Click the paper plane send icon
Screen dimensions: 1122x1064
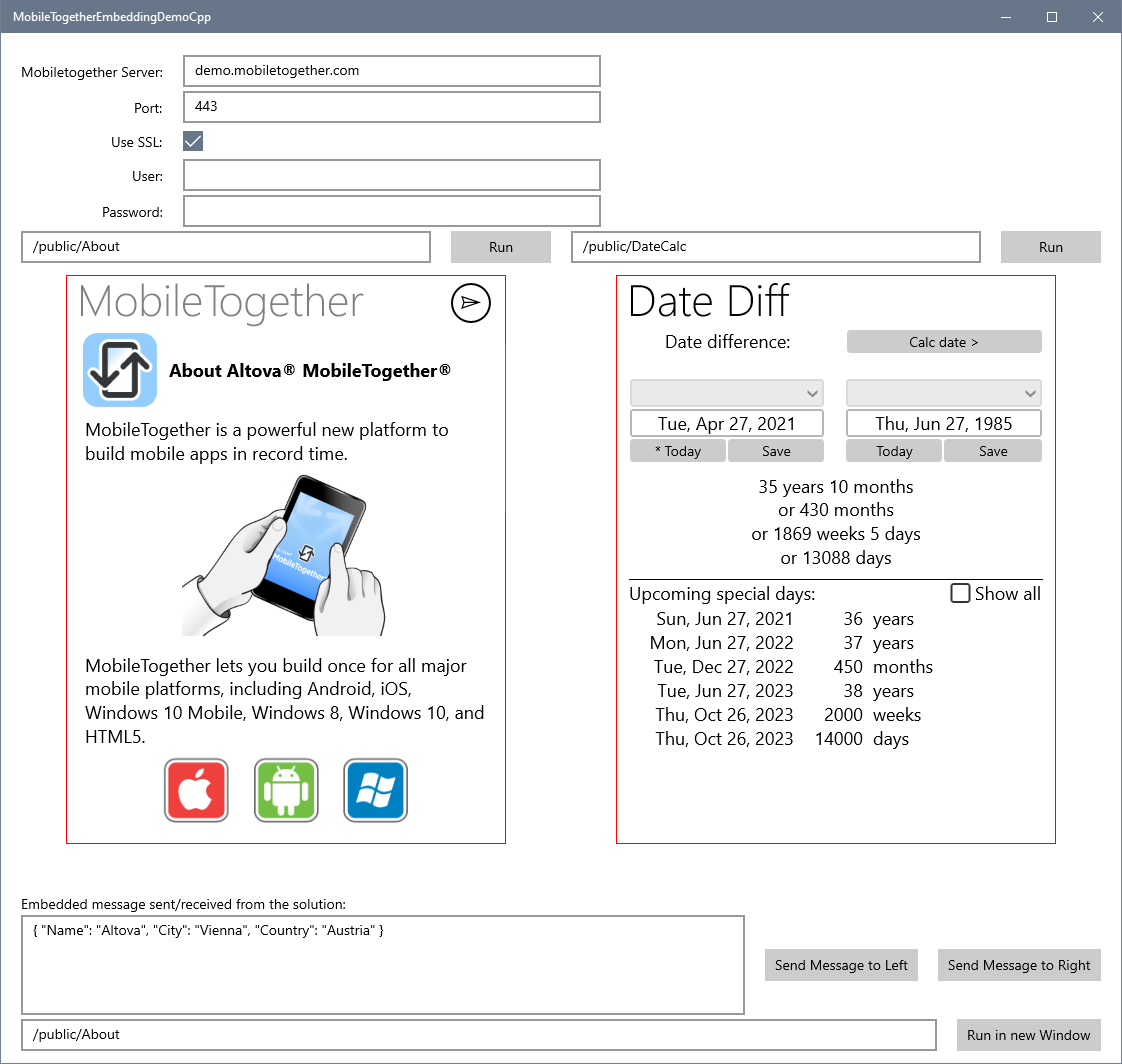(x=471, y=303)
